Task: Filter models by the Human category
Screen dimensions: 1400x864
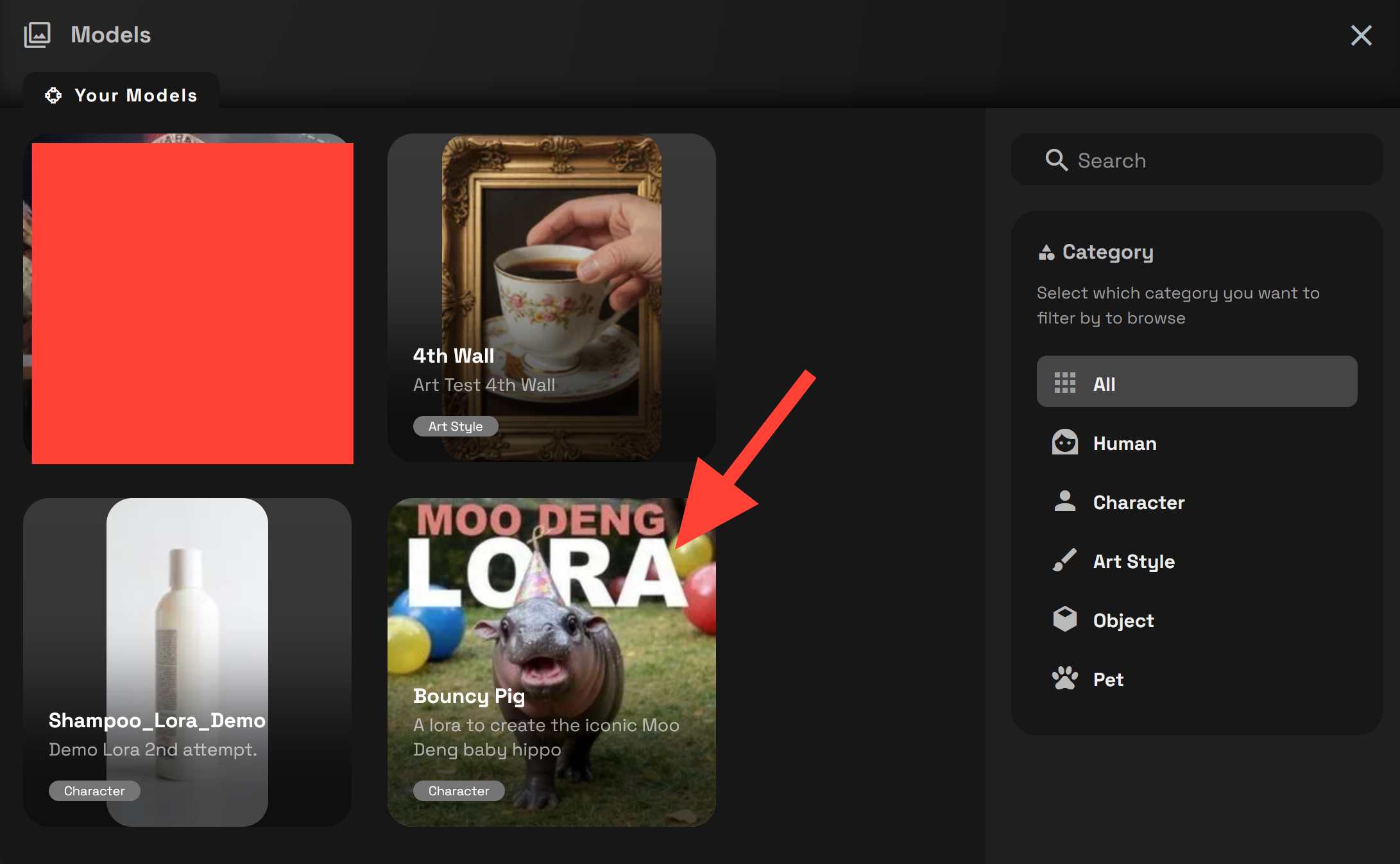Action: tap(1123, 443)
